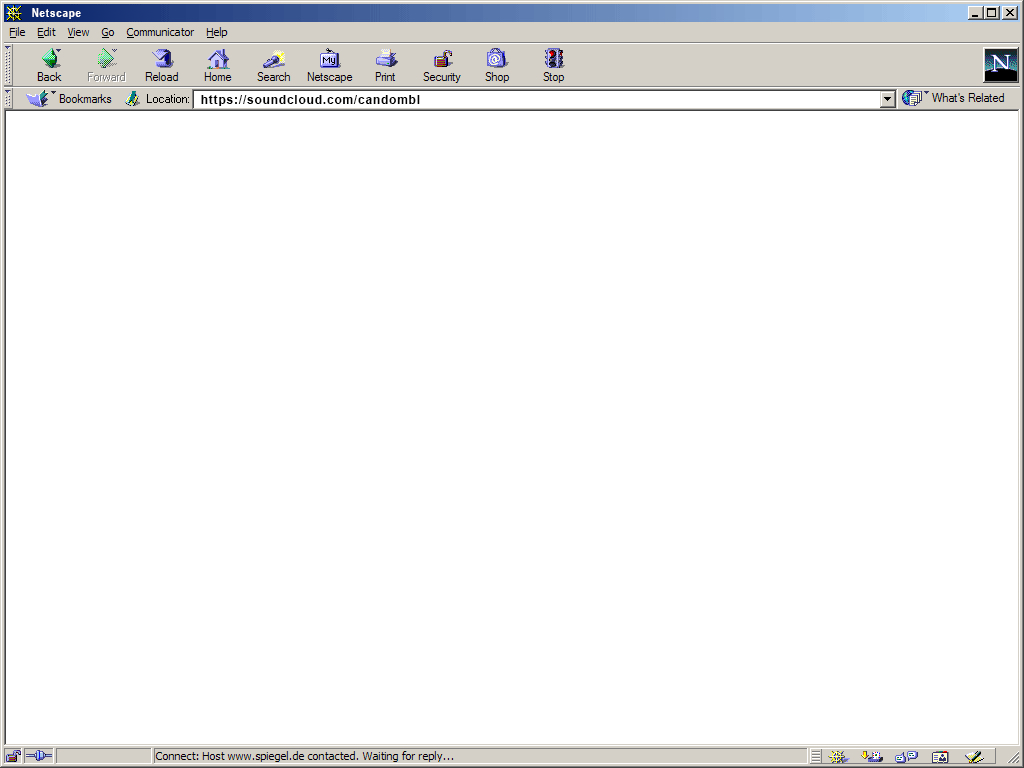Click the security padlock in status bar
1024x768 pixels.
click(x=13, y=756)
